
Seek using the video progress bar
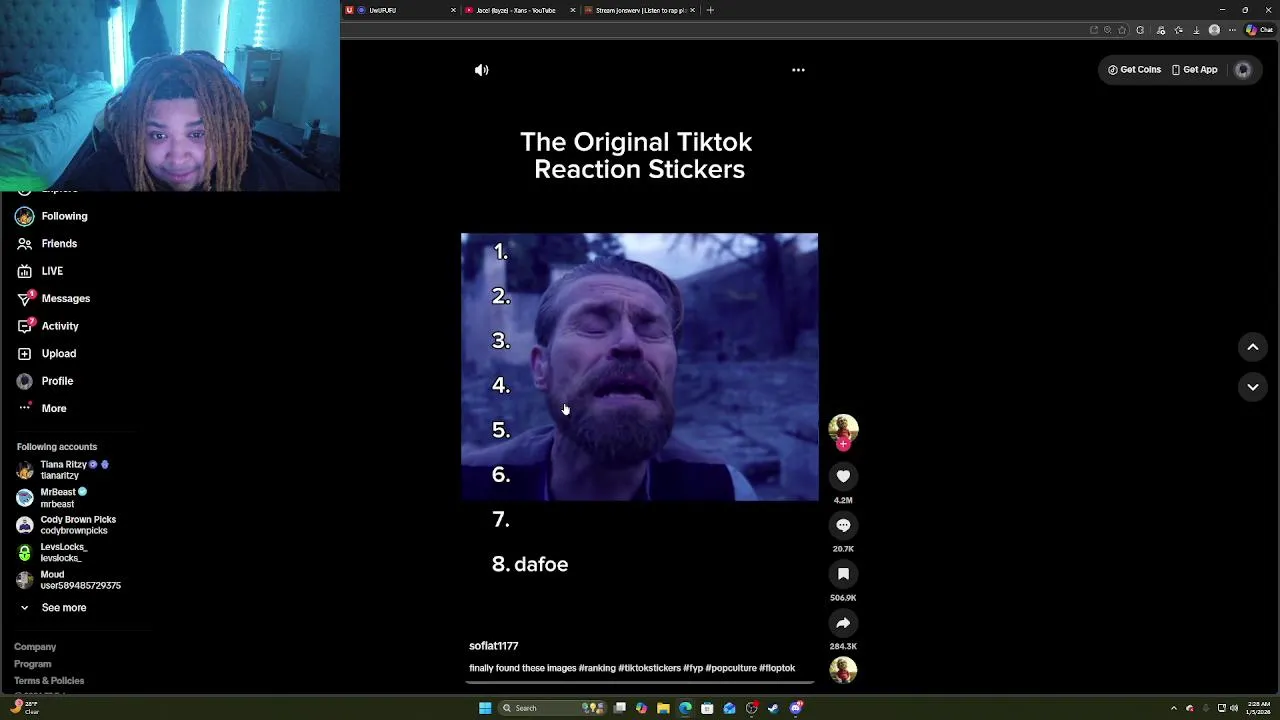640,684
